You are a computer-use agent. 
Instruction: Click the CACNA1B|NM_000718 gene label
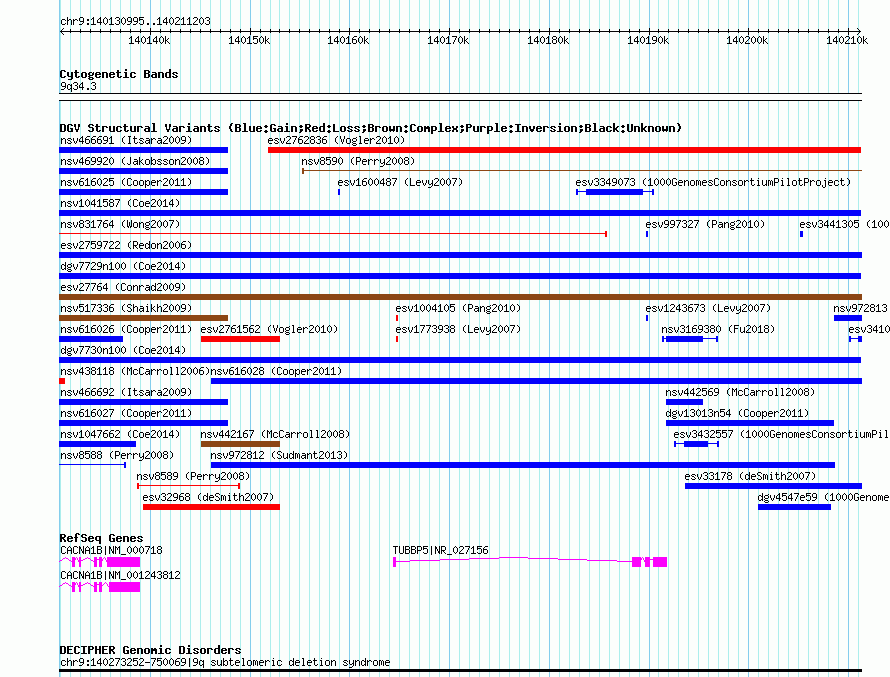tap(111, 550)
